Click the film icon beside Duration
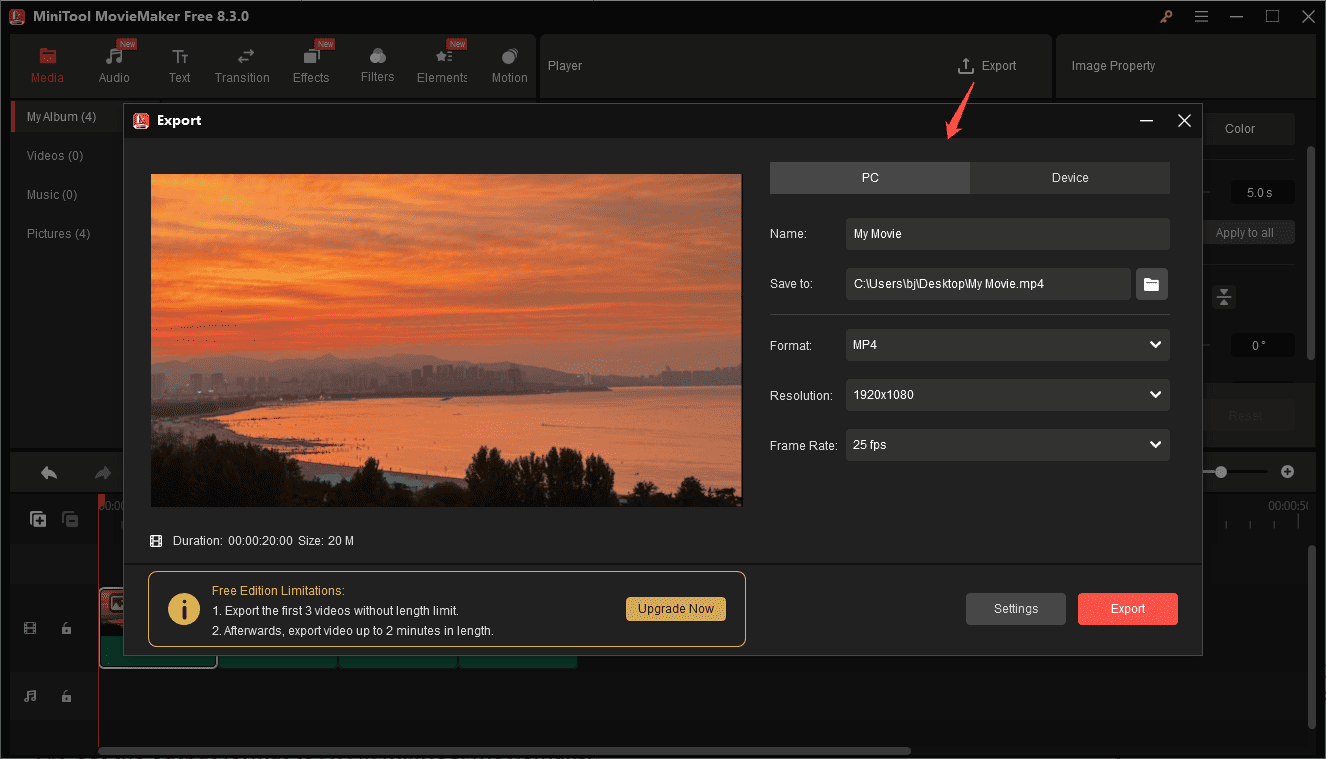 coord(156,541)
